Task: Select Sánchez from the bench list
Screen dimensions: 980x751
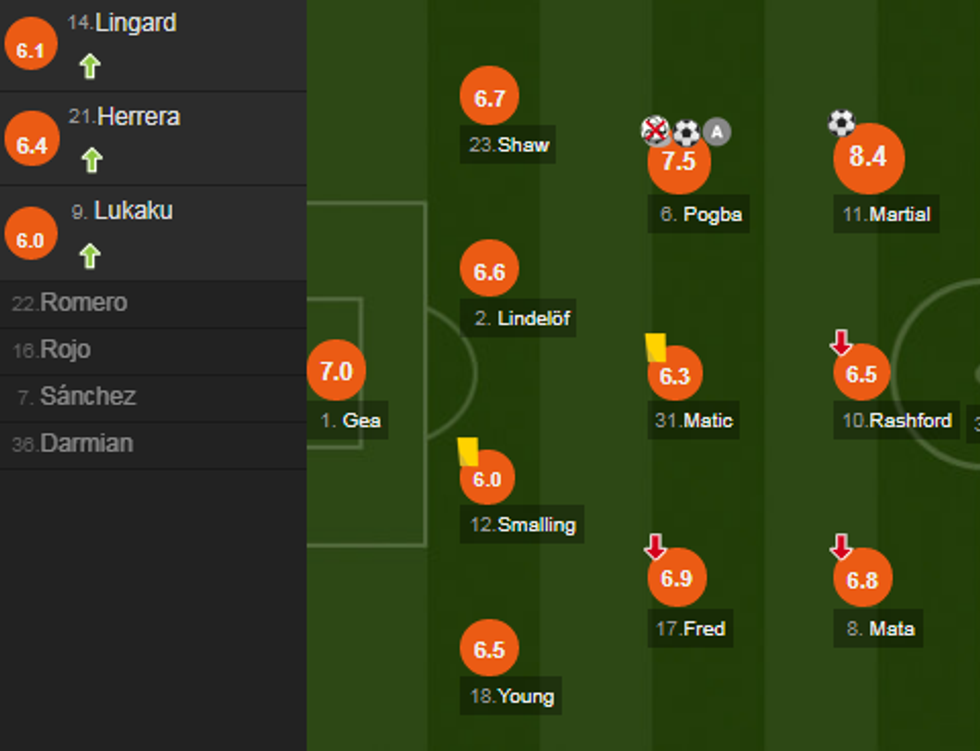Action: click(88, 396)
